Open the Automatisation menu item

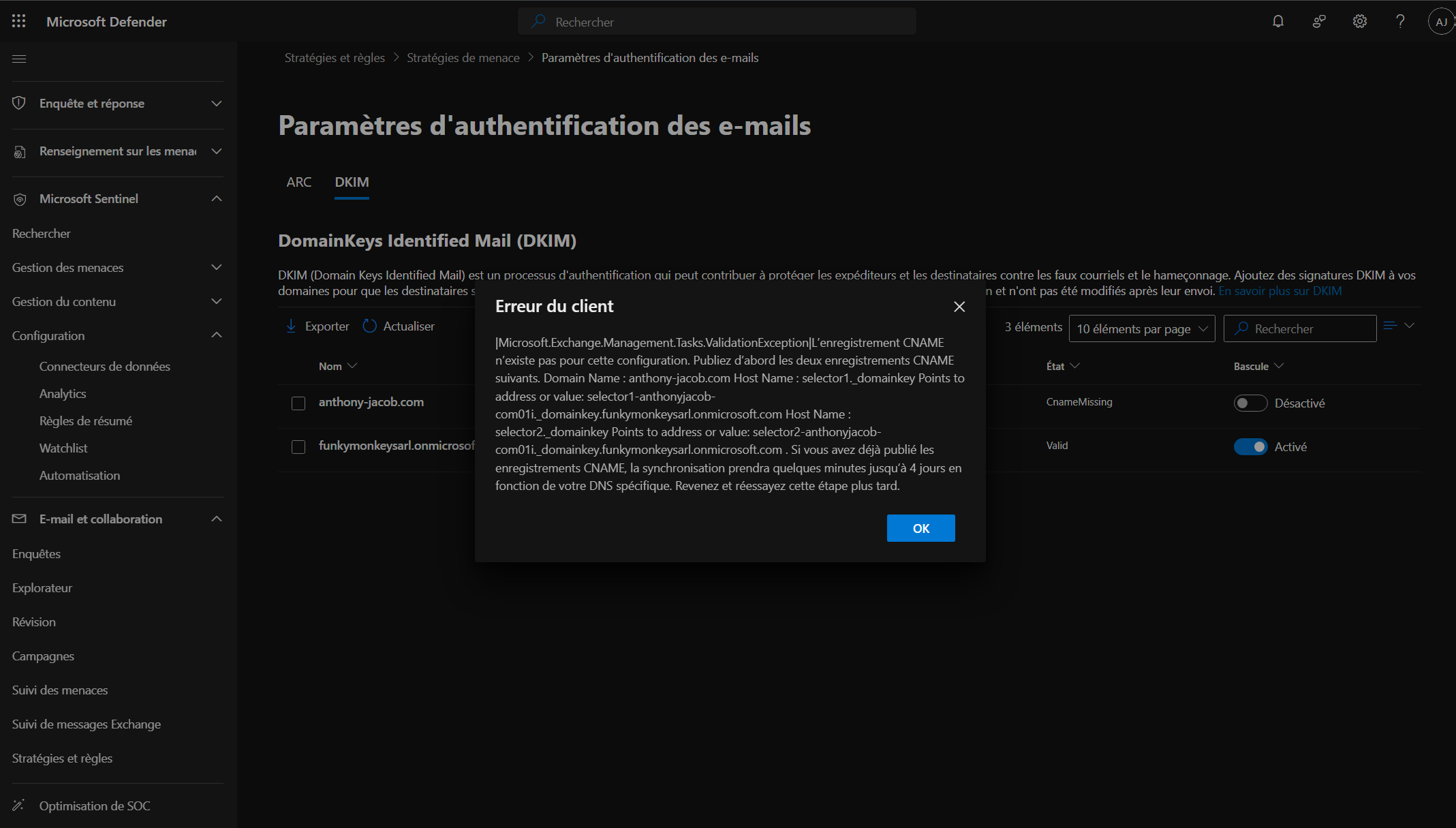(80, 475)
